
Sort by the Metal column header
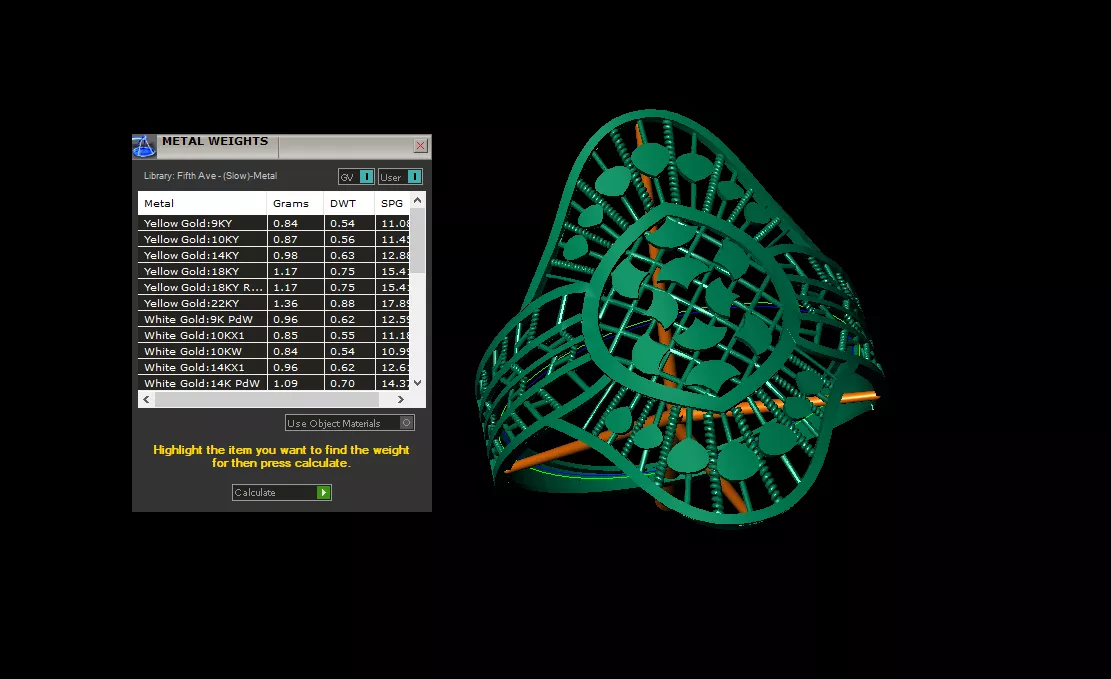click(x=202, y=203)
